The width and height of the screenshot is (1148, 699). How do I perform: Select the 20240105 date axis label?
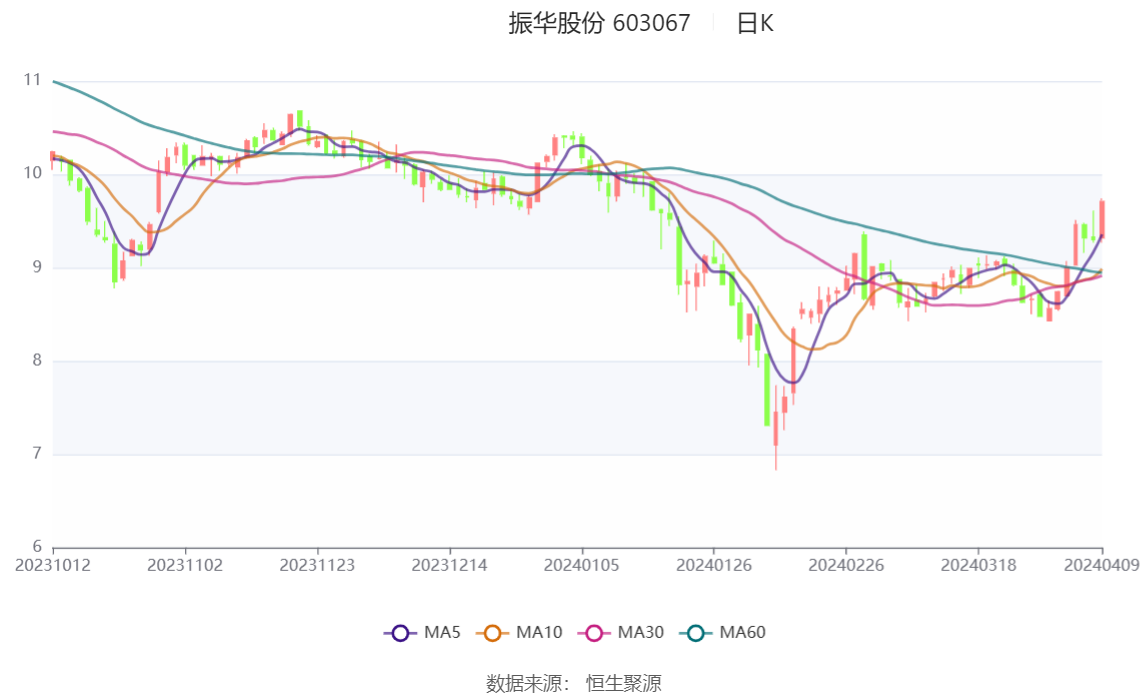581,566
